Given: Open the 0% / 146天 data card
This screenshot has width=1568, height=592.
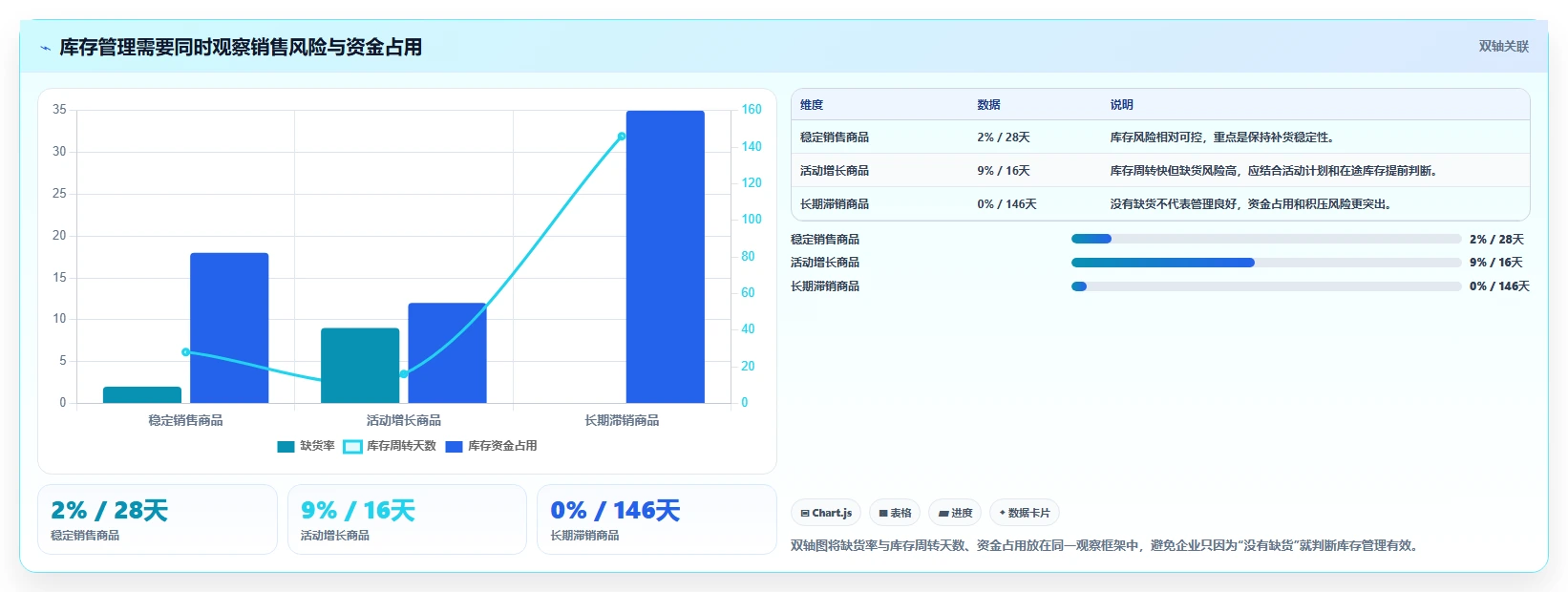Looking at the screenshot, I should pyautogui.click(x=657, y=519).
